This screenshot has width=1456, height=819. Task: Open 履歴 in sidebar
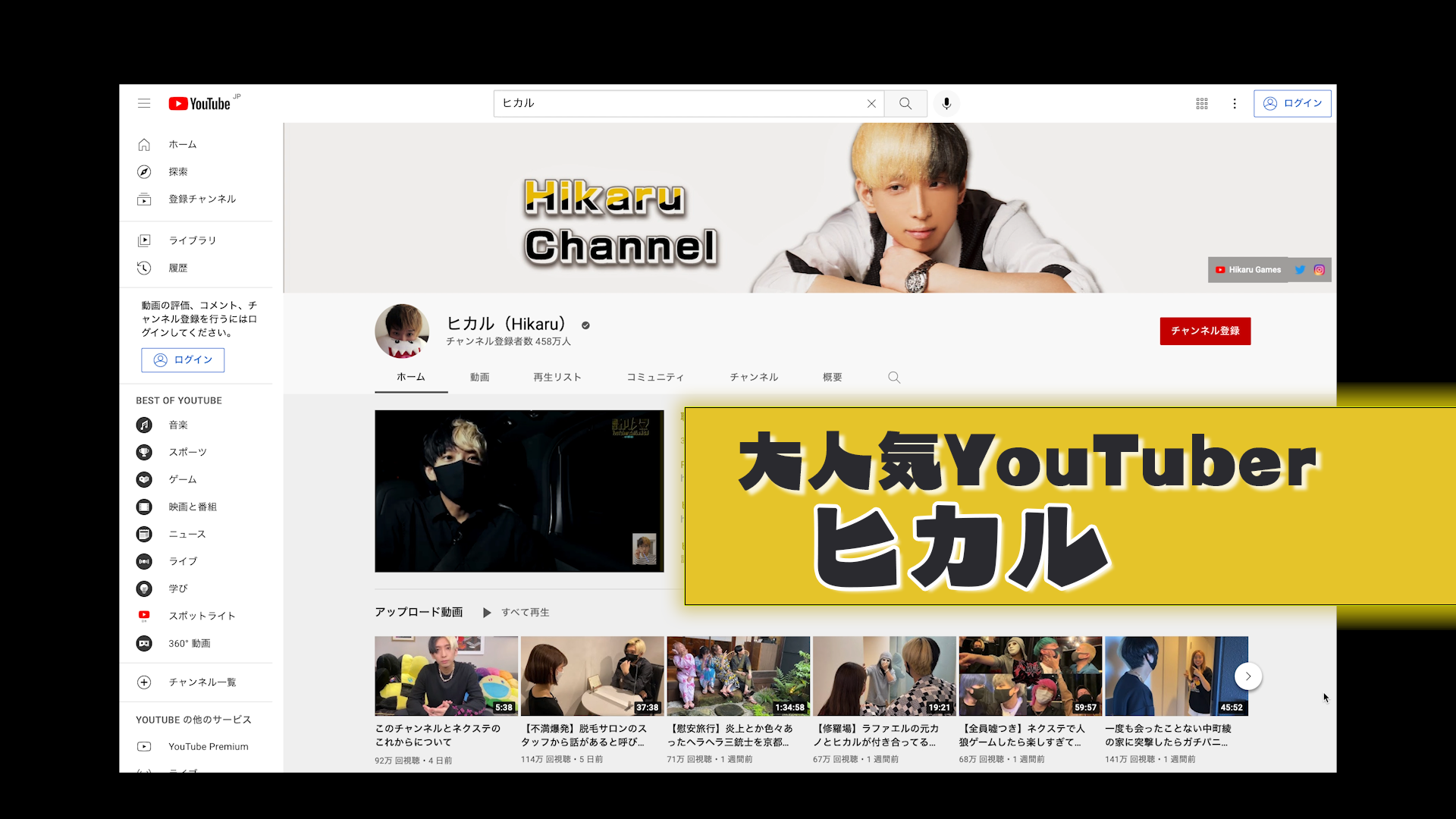[196, 268]
